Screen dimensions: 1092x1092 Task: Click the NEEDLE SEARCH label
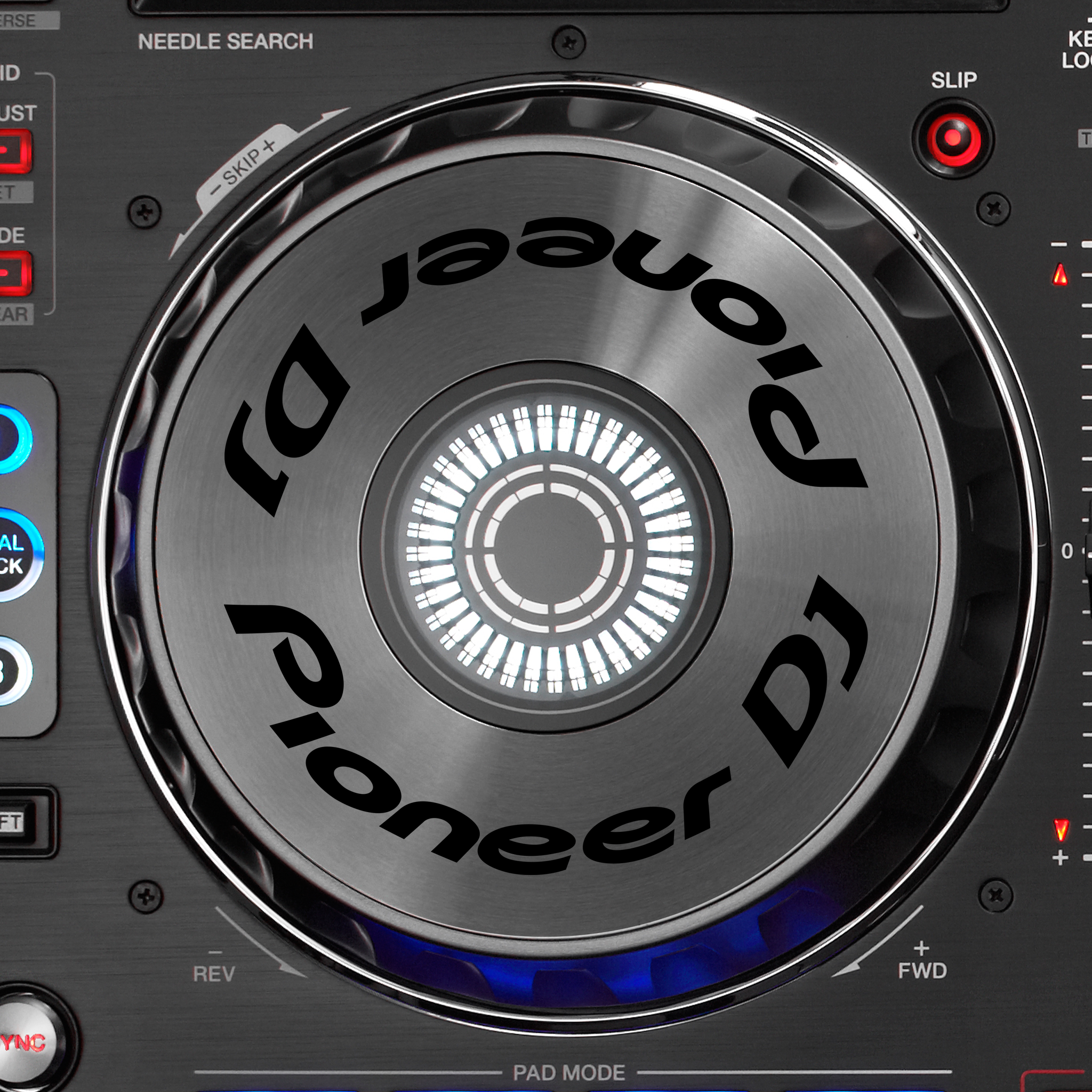(226, 41)
